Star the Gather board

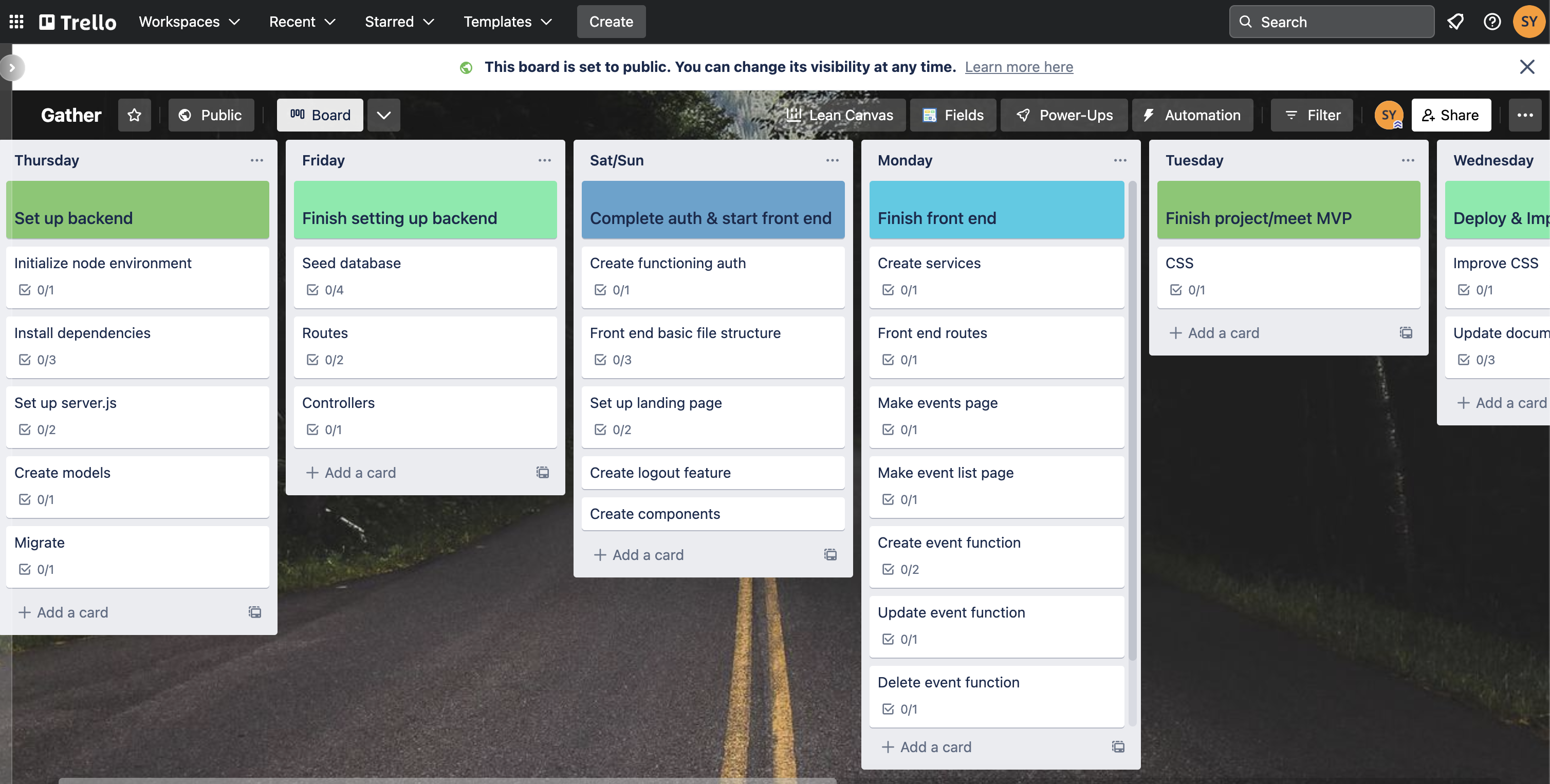pos(134,115)
